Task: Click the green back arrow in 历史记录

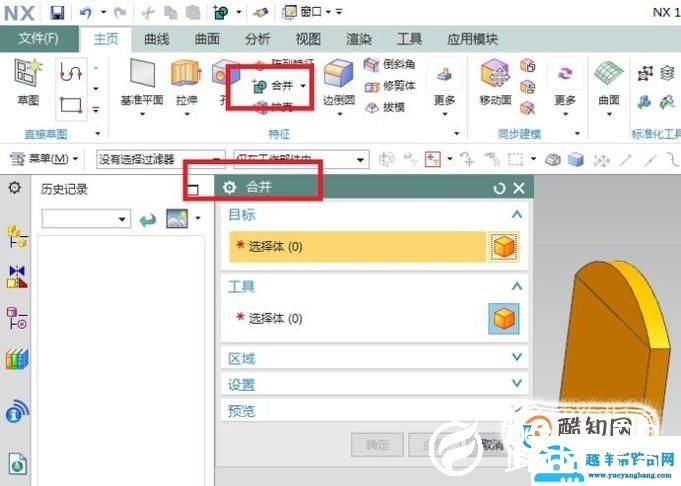Action: [x=148, y=219]
